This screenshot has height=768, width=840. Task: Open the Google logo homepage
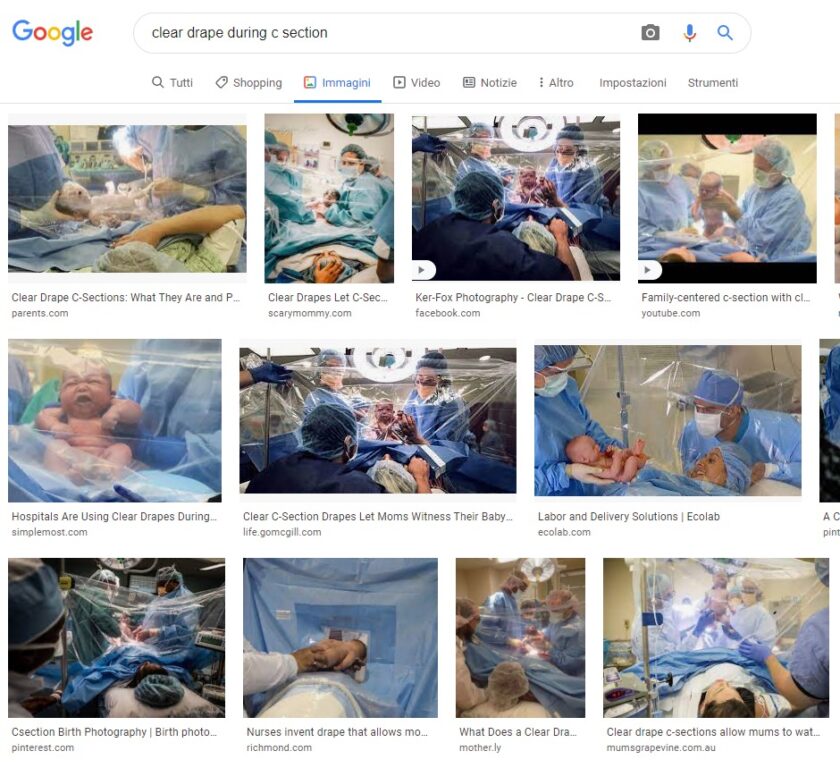52,32
